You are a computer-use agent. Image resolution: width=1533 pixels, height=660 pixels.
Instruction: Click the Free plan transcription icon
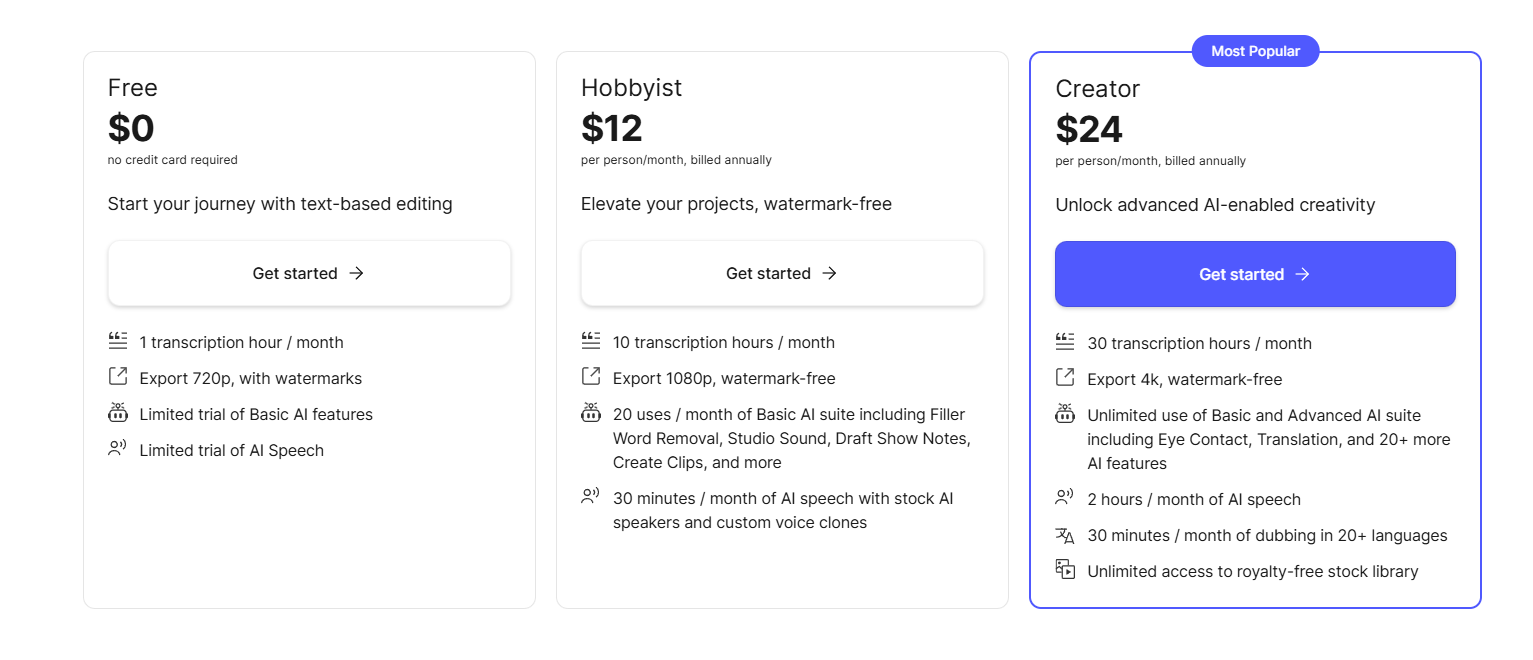pyautogui.click(x=118, y=341)
